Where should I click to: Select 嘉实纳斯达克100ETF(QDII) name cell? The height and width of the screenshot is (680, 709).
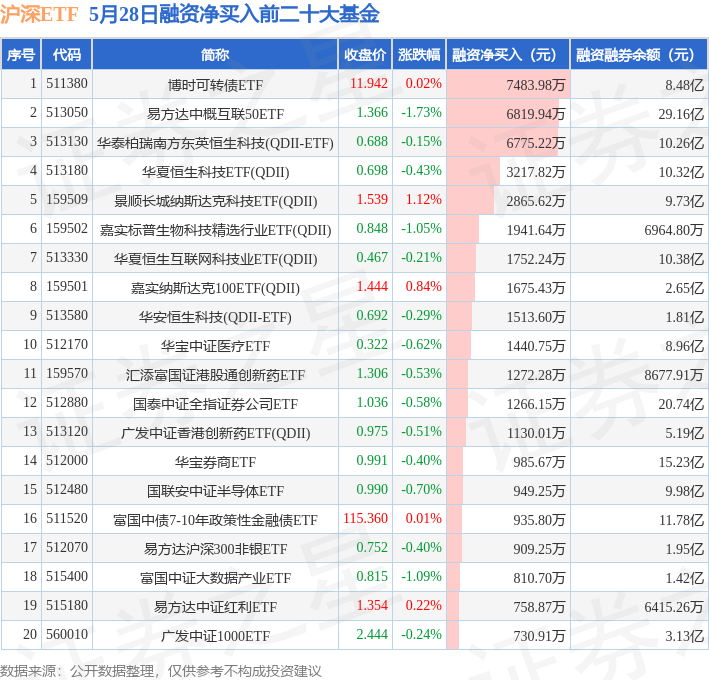point(215,288)
